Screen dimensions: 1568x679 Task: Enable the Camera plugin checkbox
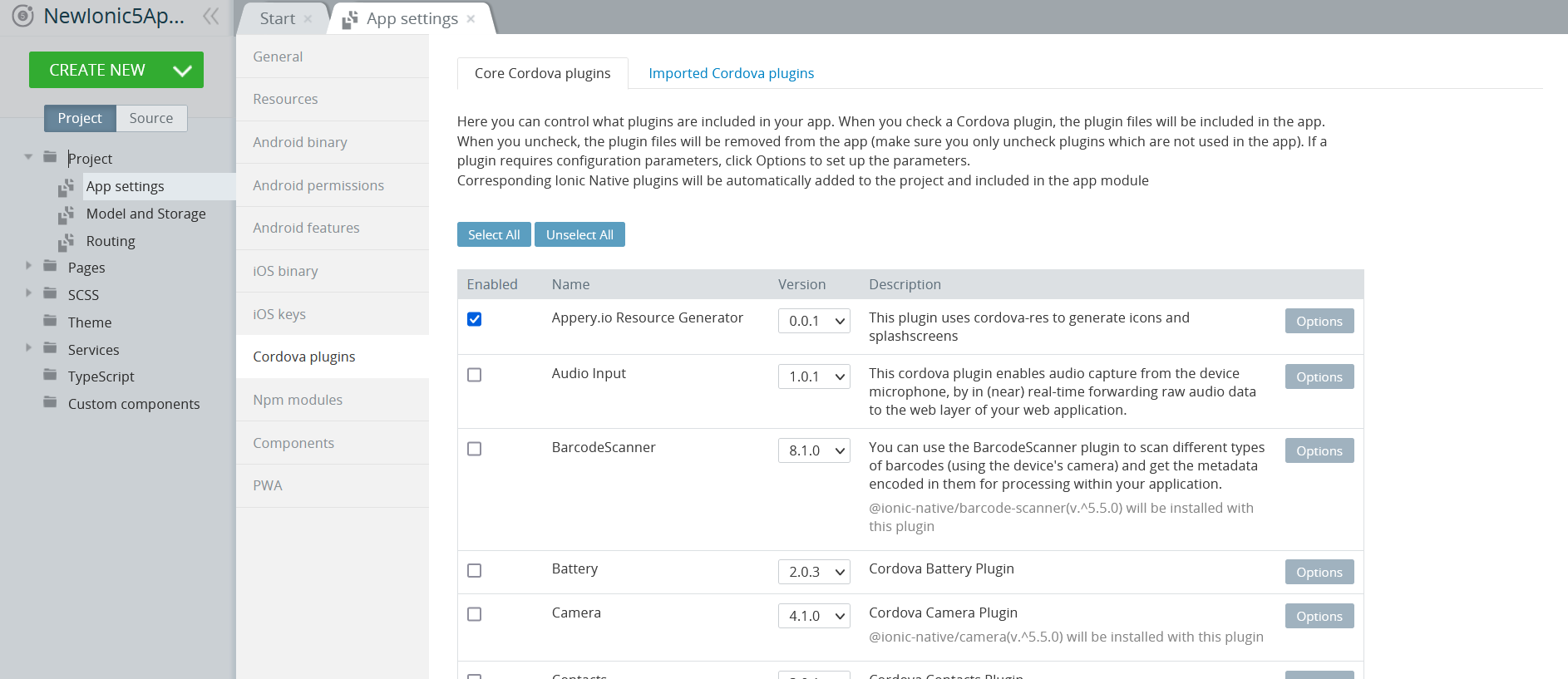475,614
